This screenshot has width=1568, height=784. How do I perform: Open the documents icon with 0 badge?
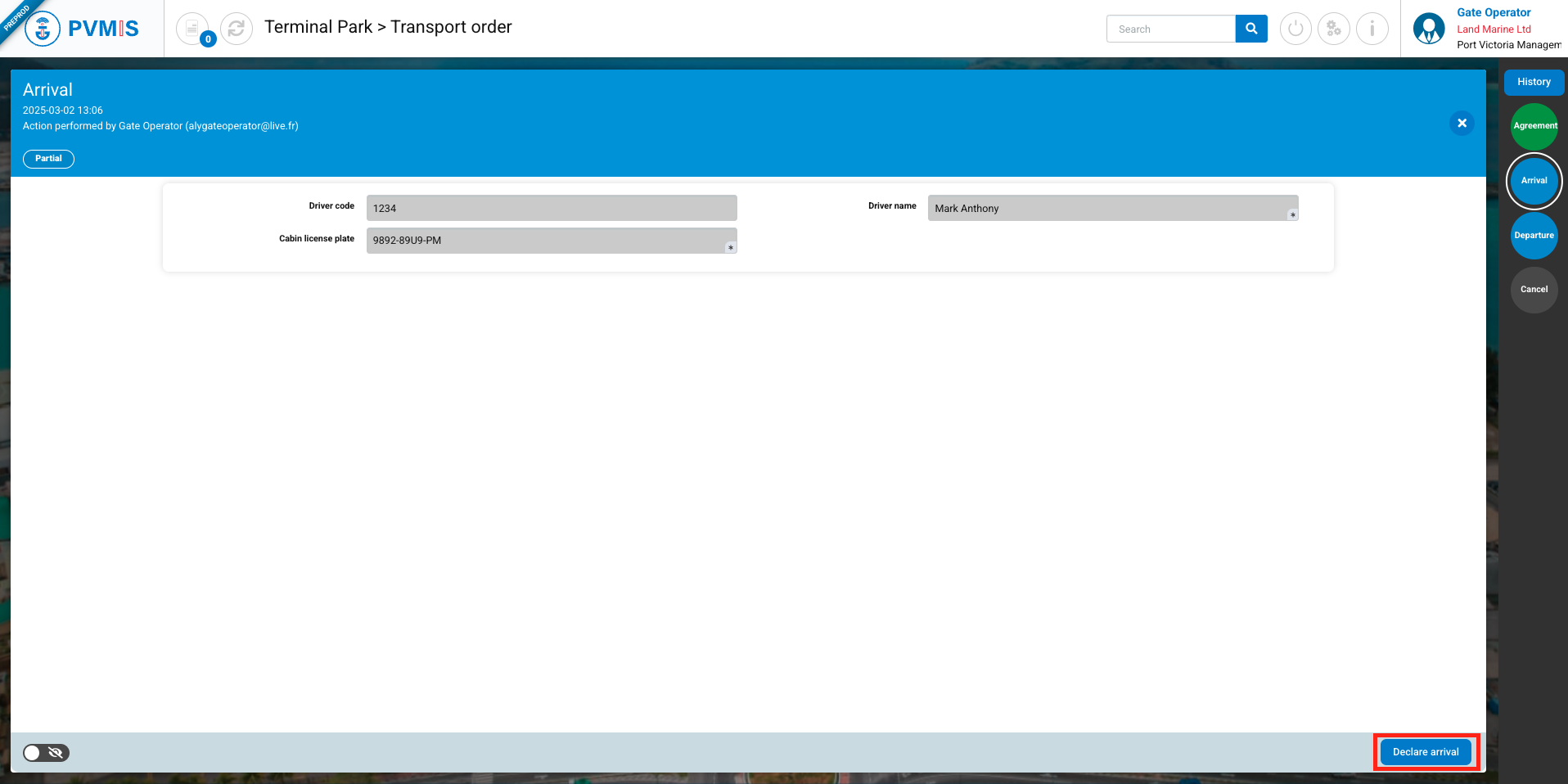point(192,29)
